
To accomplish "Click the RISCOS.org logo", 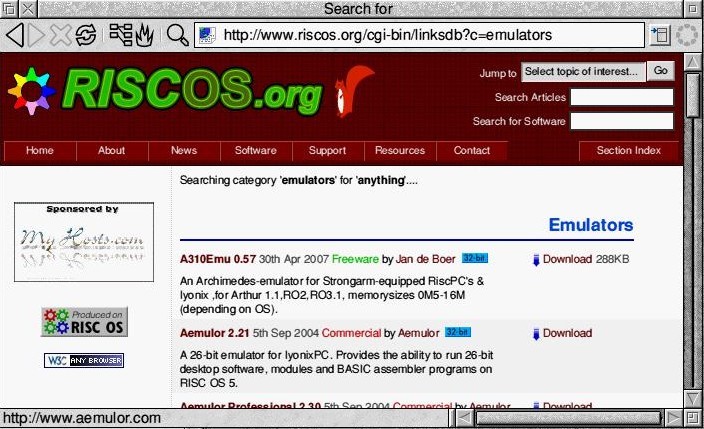I will (x=193, y=91).
